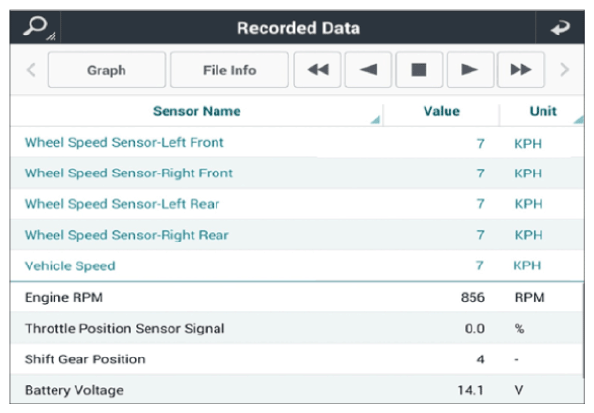Image resolution: width=594 pixels, height=413 pixels.
Task: Sort by Sensor Name column header
Action: click(x=197, y=111)
